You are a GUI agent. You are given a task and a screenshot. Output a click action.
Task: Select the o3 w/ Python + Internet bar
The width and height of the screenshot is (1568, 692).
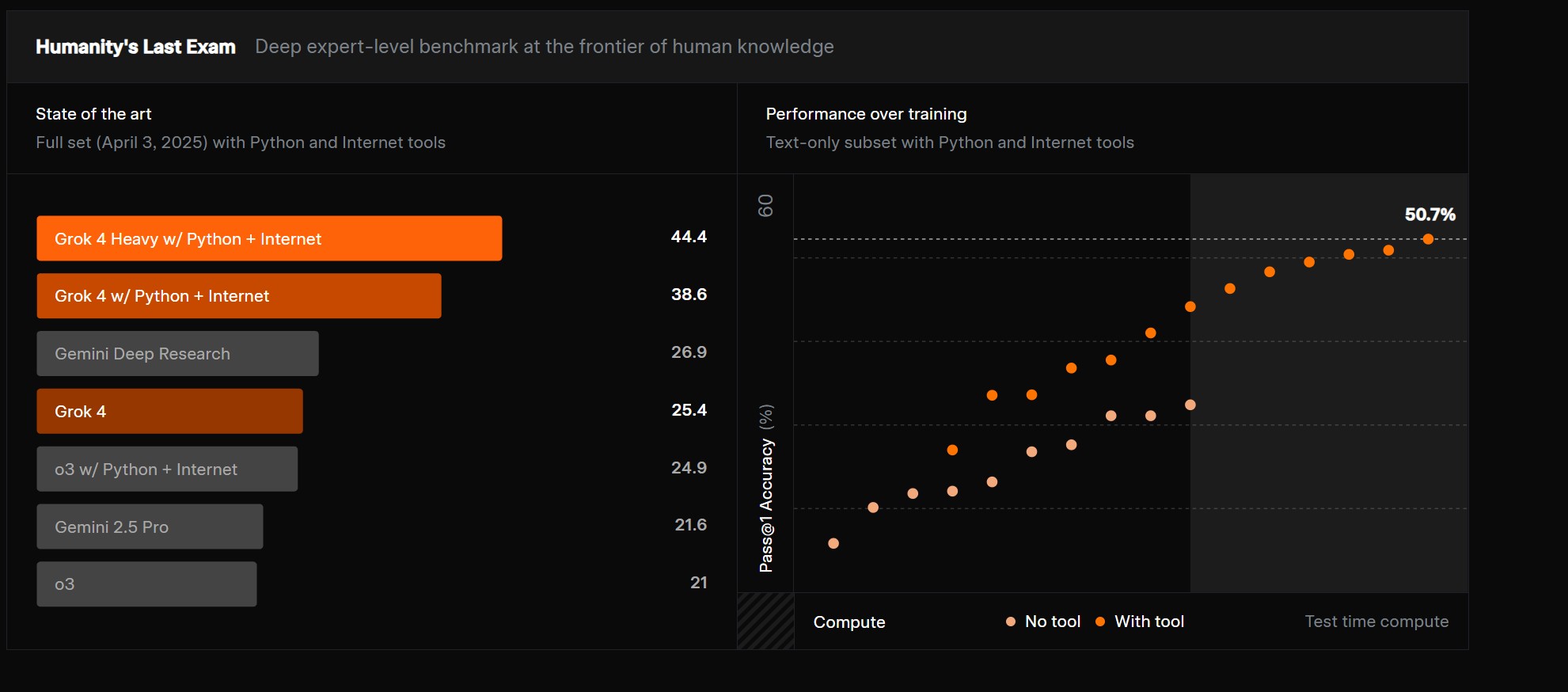[167, 469]
